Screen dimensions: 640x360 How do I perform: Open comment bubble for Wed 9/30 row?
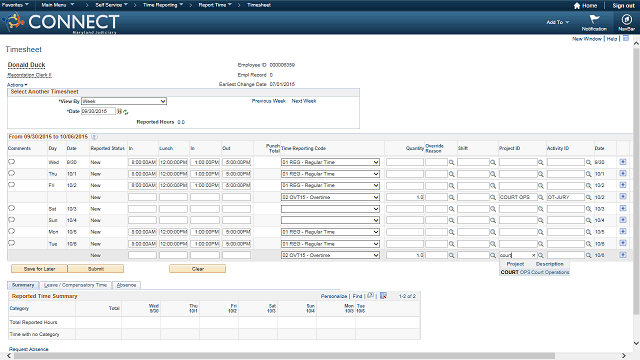coord(11,162)
